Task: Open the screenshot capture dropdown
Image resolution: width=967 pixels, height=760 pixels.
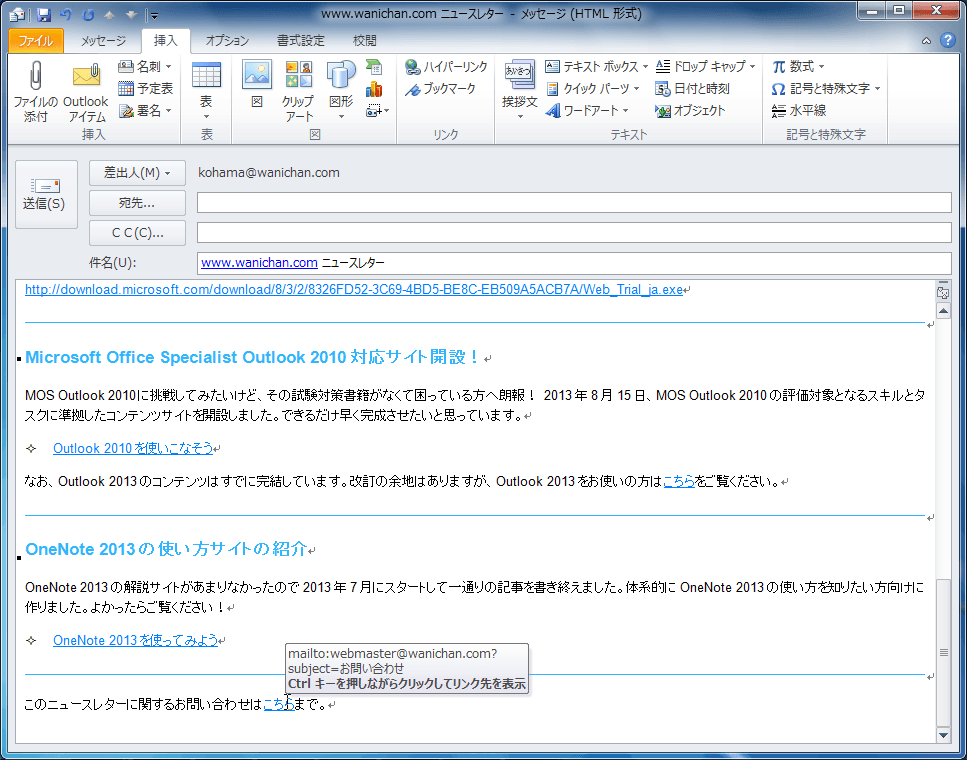Action: click(377, 111)
